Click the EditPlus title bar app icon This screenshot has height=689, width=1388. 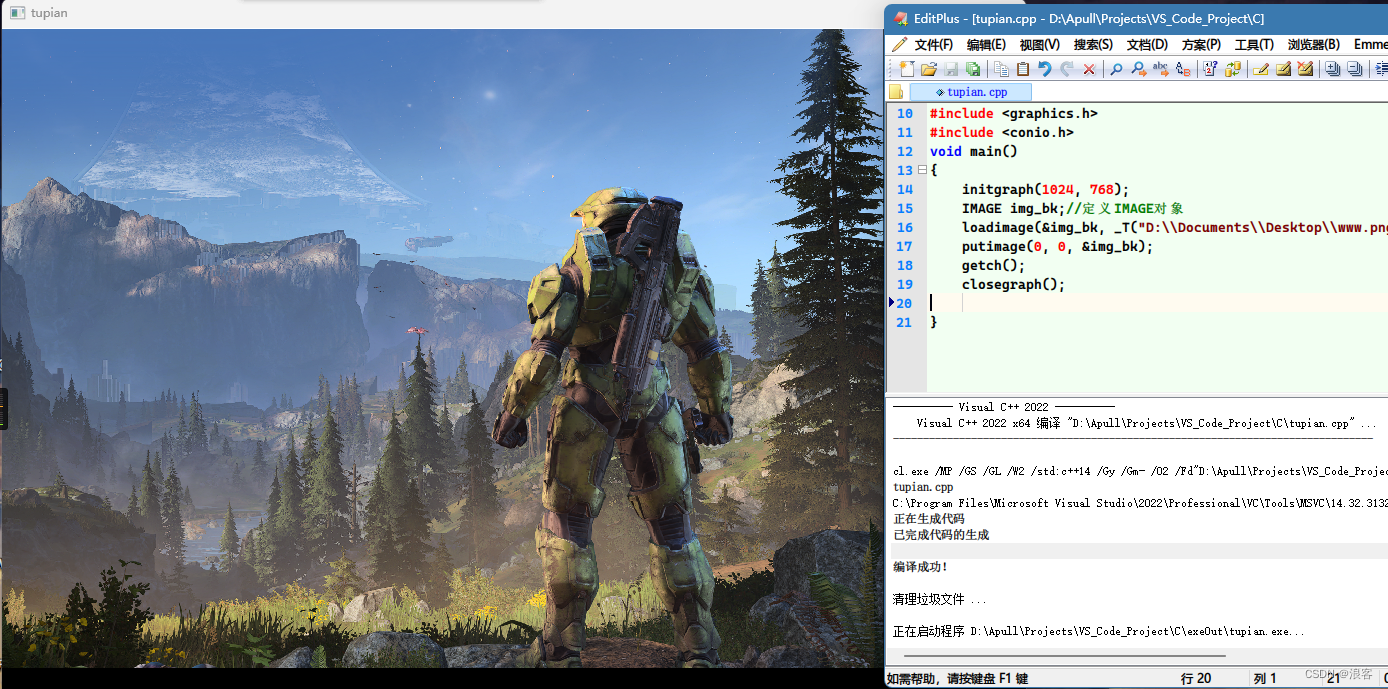[x=900, y=18]
